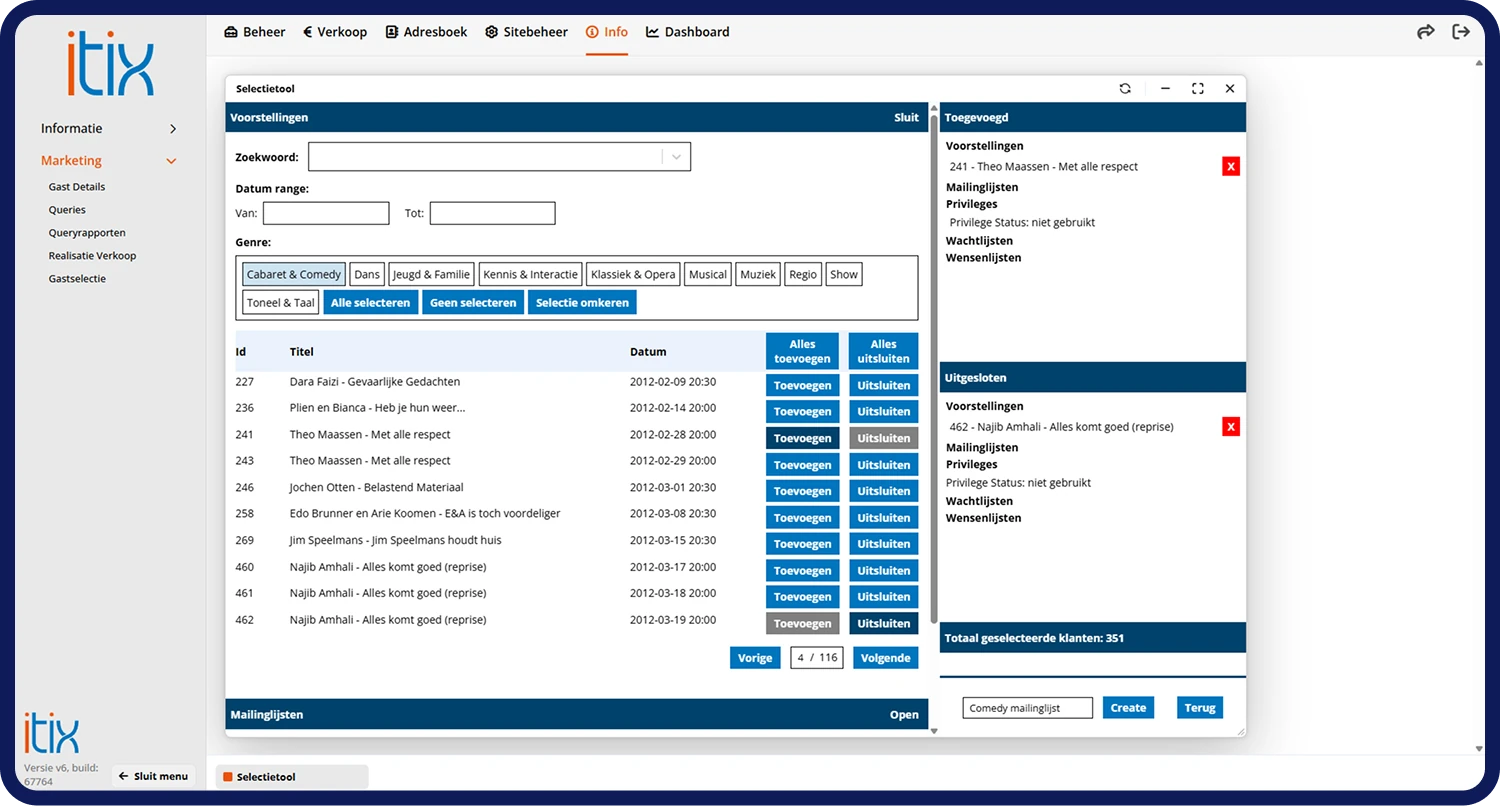The image size is (1500, 806).
Task: Click Selectie omkeren button
Action: tap(582, 303)
